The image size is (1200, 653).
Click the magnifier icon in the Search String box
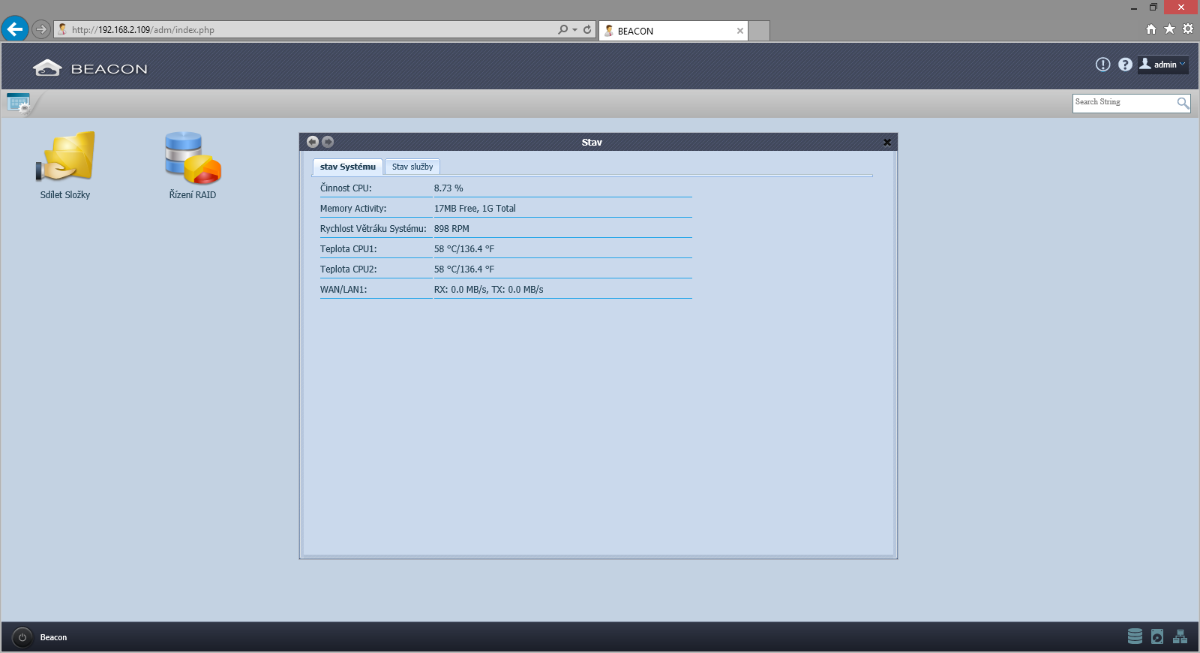[x=1183, y=102]
